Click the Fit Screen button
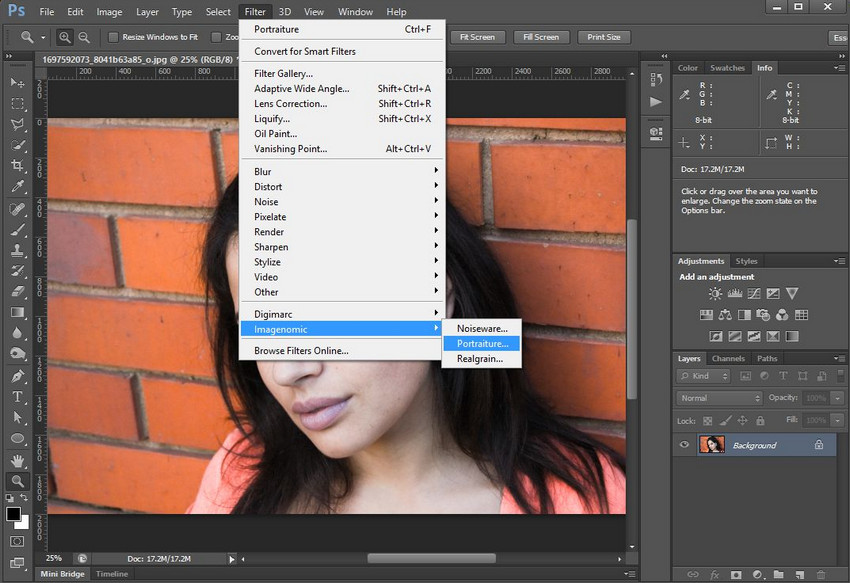The height and width of the screenshot is (583, 850). pyautogui.click(x=478, y=37)
